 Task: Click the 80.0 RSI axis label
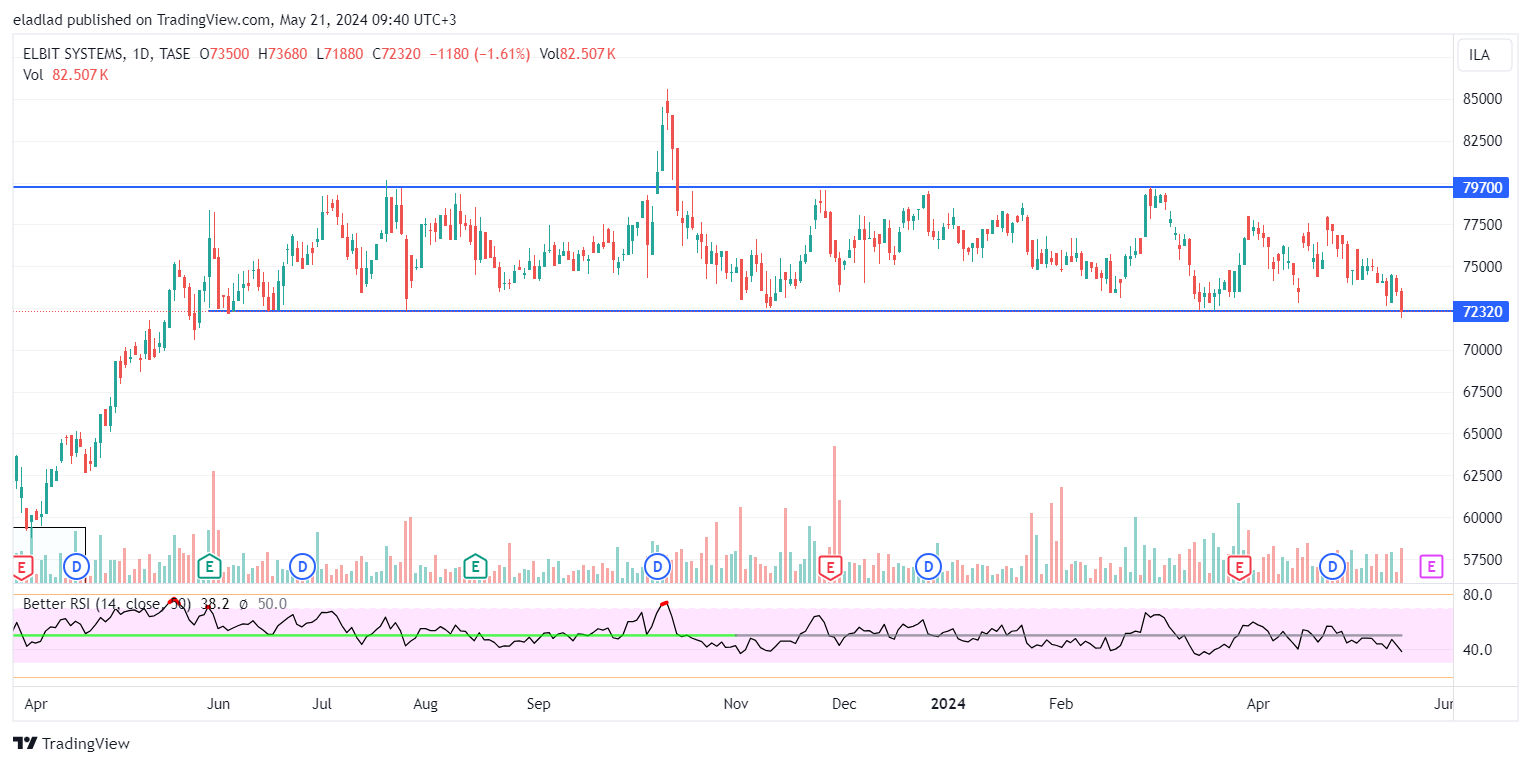click(x=1477, y=595)
